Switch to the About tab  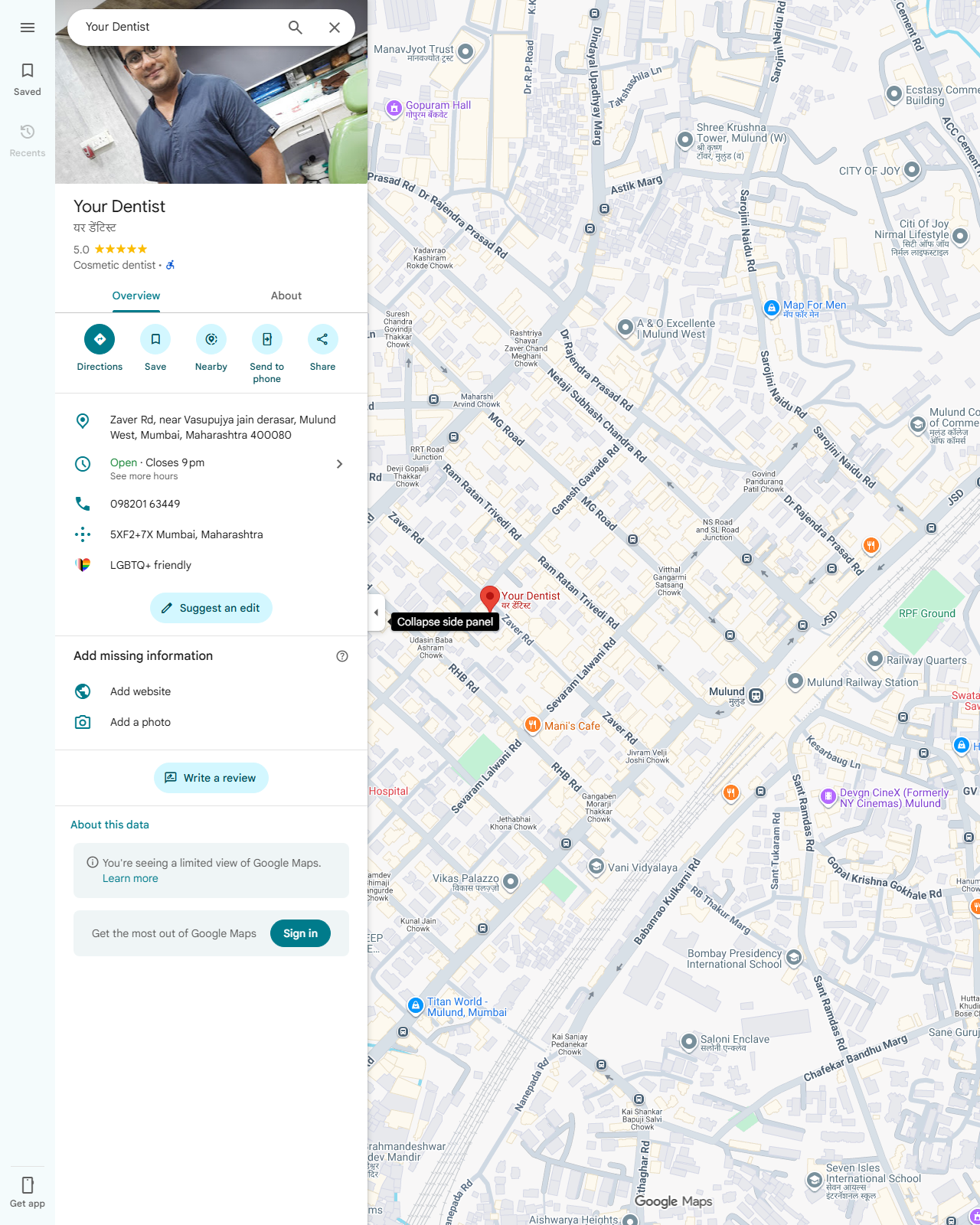point(286,296)
